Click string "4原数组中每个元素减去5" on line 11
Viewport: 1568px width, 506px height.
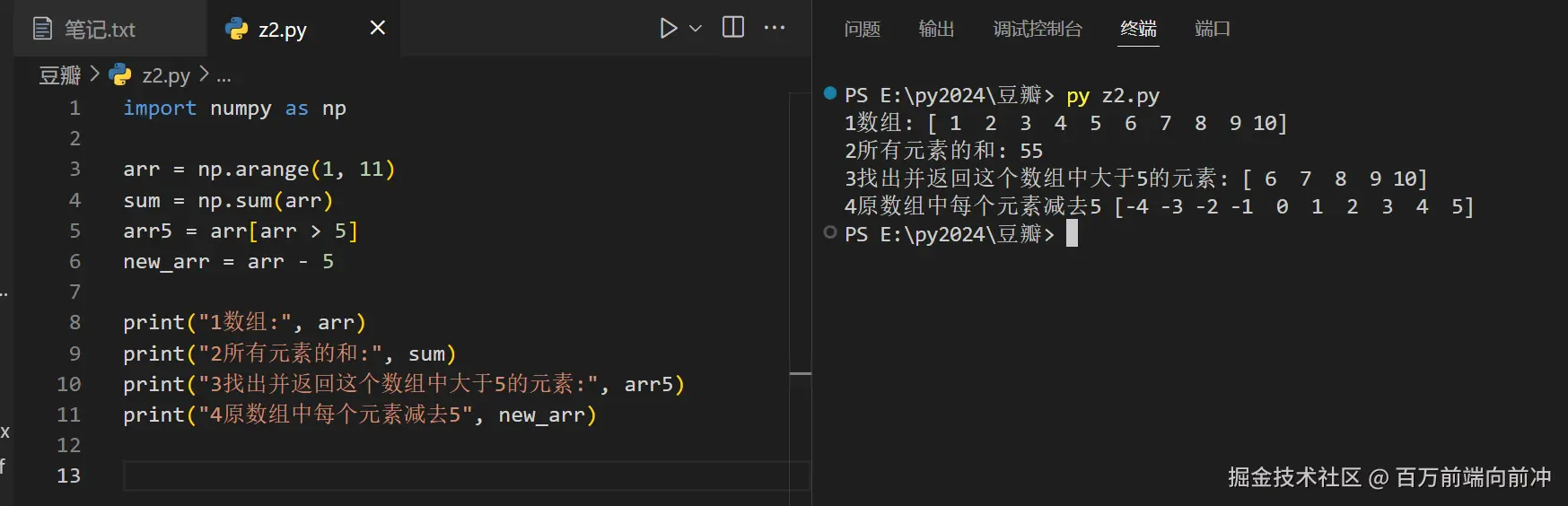coord(336,414)
